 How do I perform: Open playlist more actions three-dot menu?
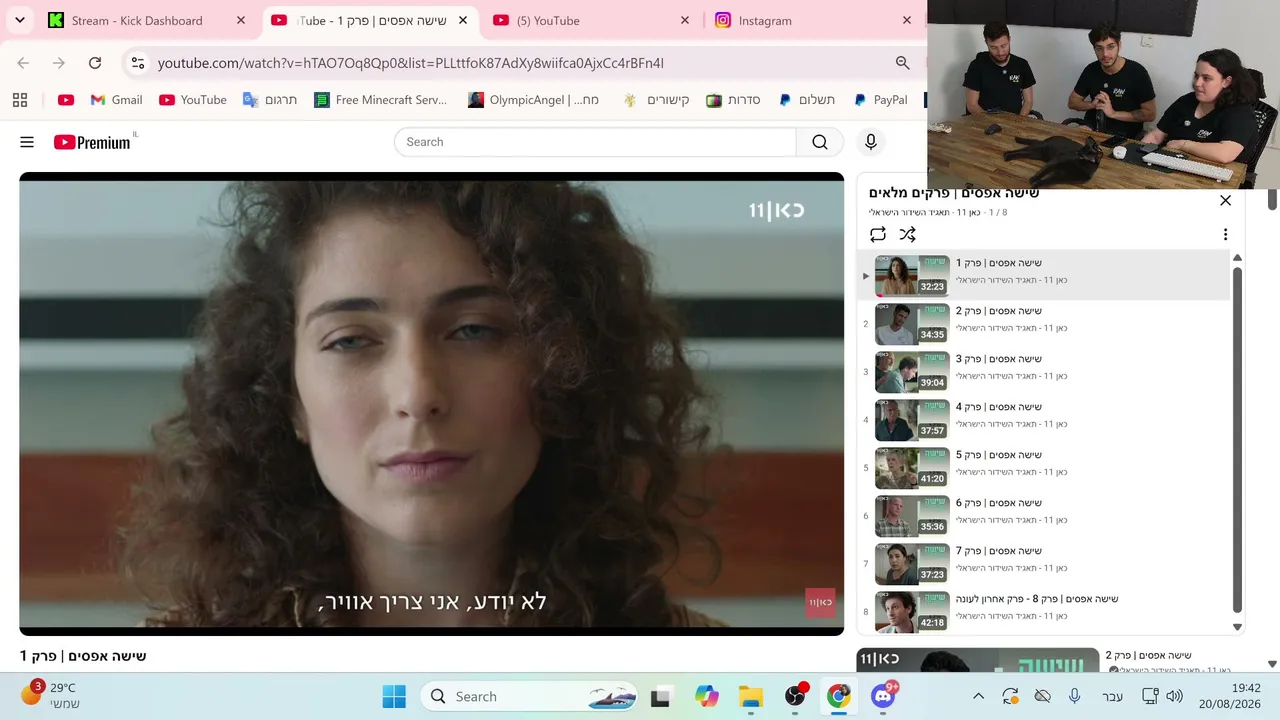[x=1225, y=234]
